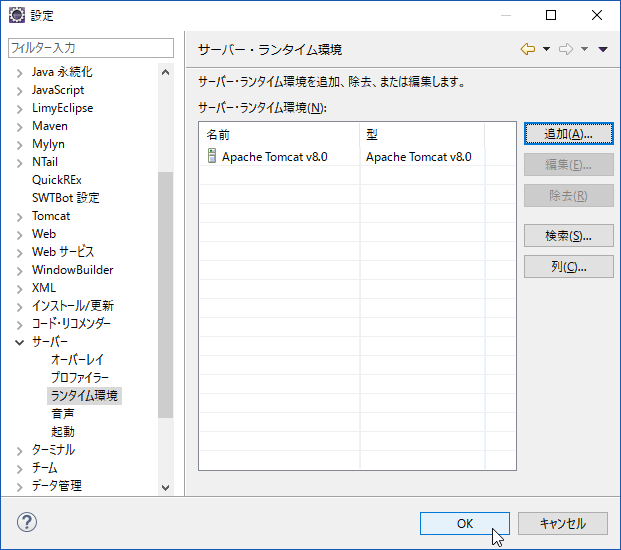Click the tree vertical scrollbar thumb
Image resolution: width=621 pixels, height=550 pixels.
click(166, 295)
